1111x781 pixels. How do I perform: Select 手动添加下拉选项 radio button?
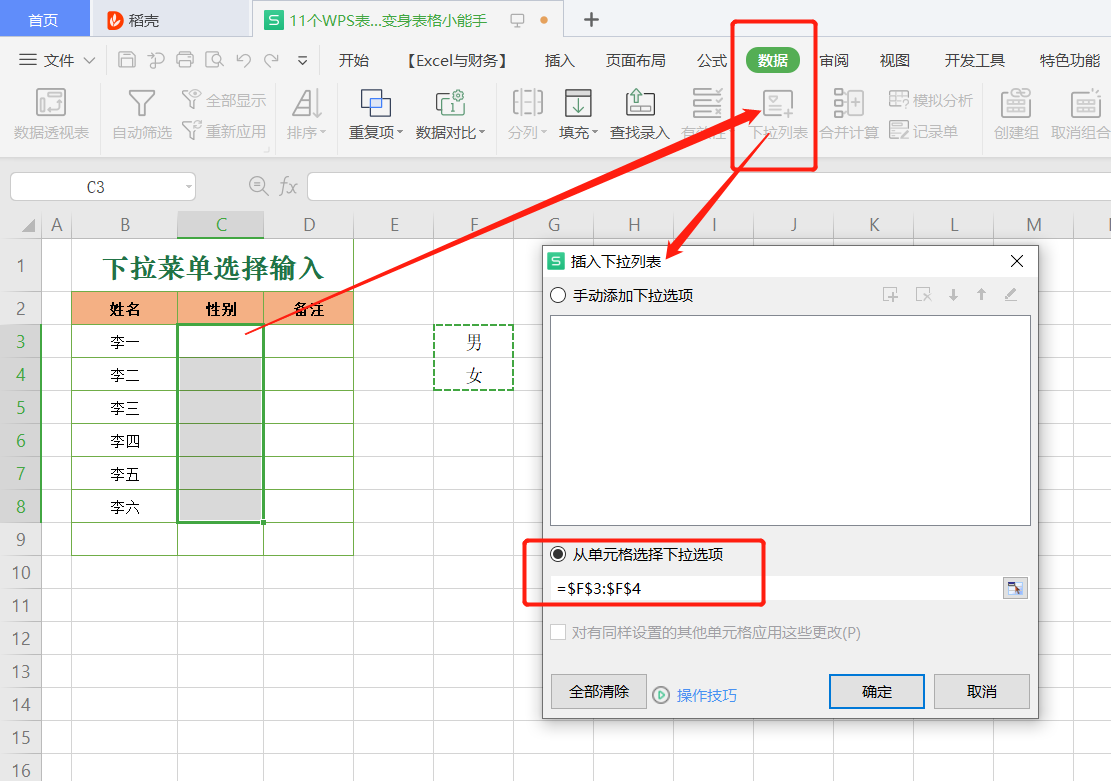558,296
